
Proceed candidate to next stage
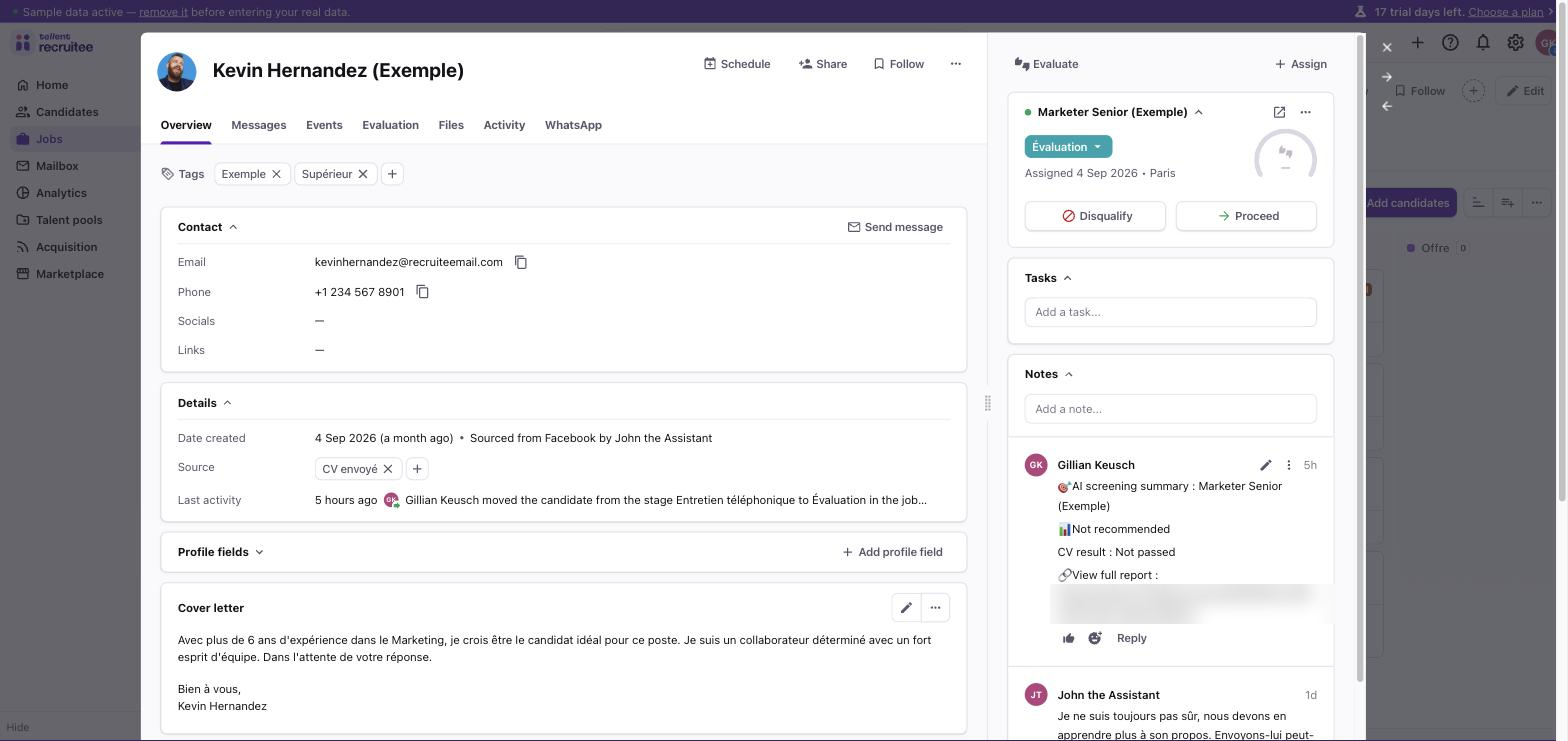click(1246, 216)
